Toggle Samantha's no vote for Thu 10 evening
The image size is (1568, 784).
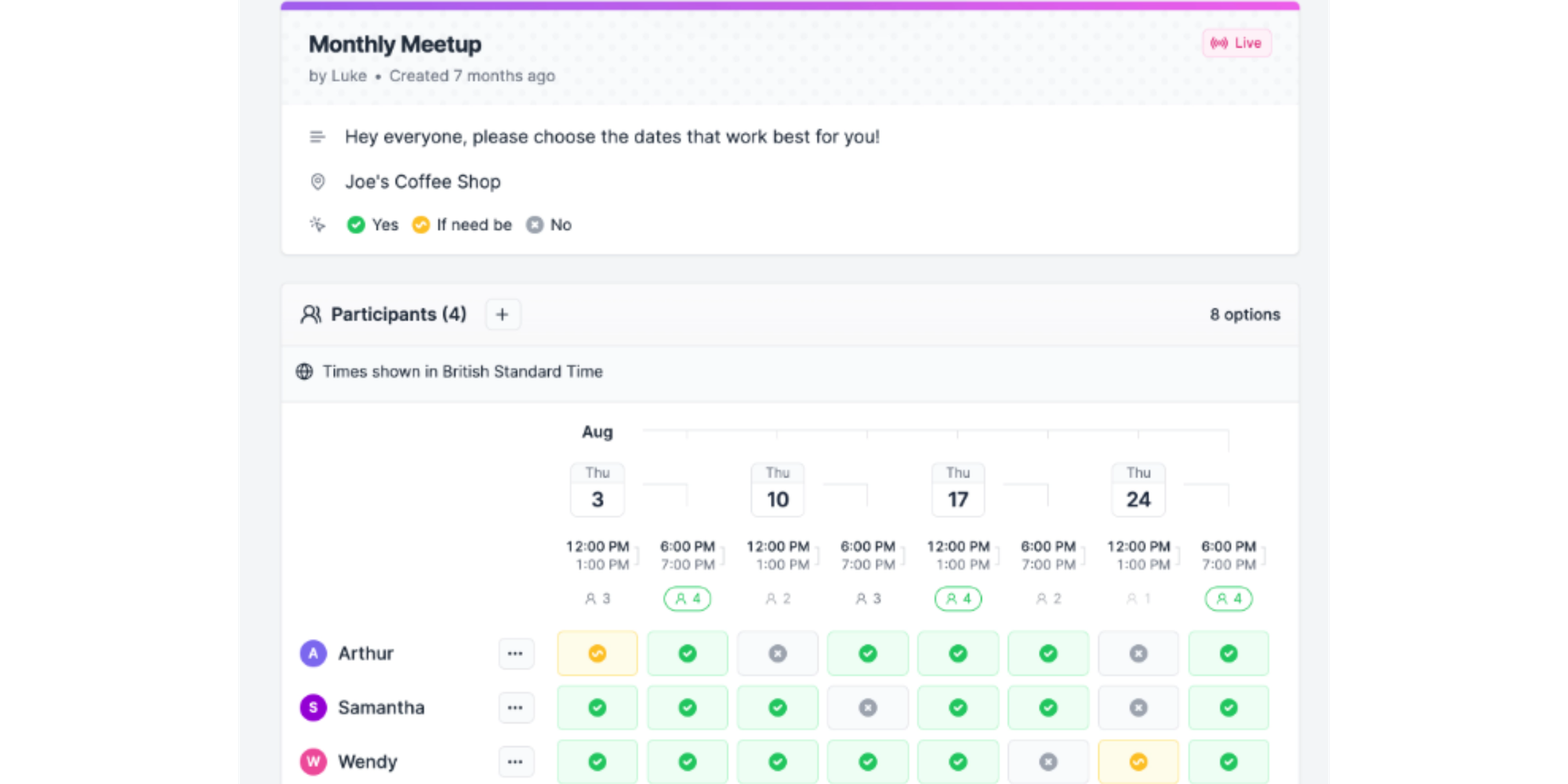[x=867, y=707]
